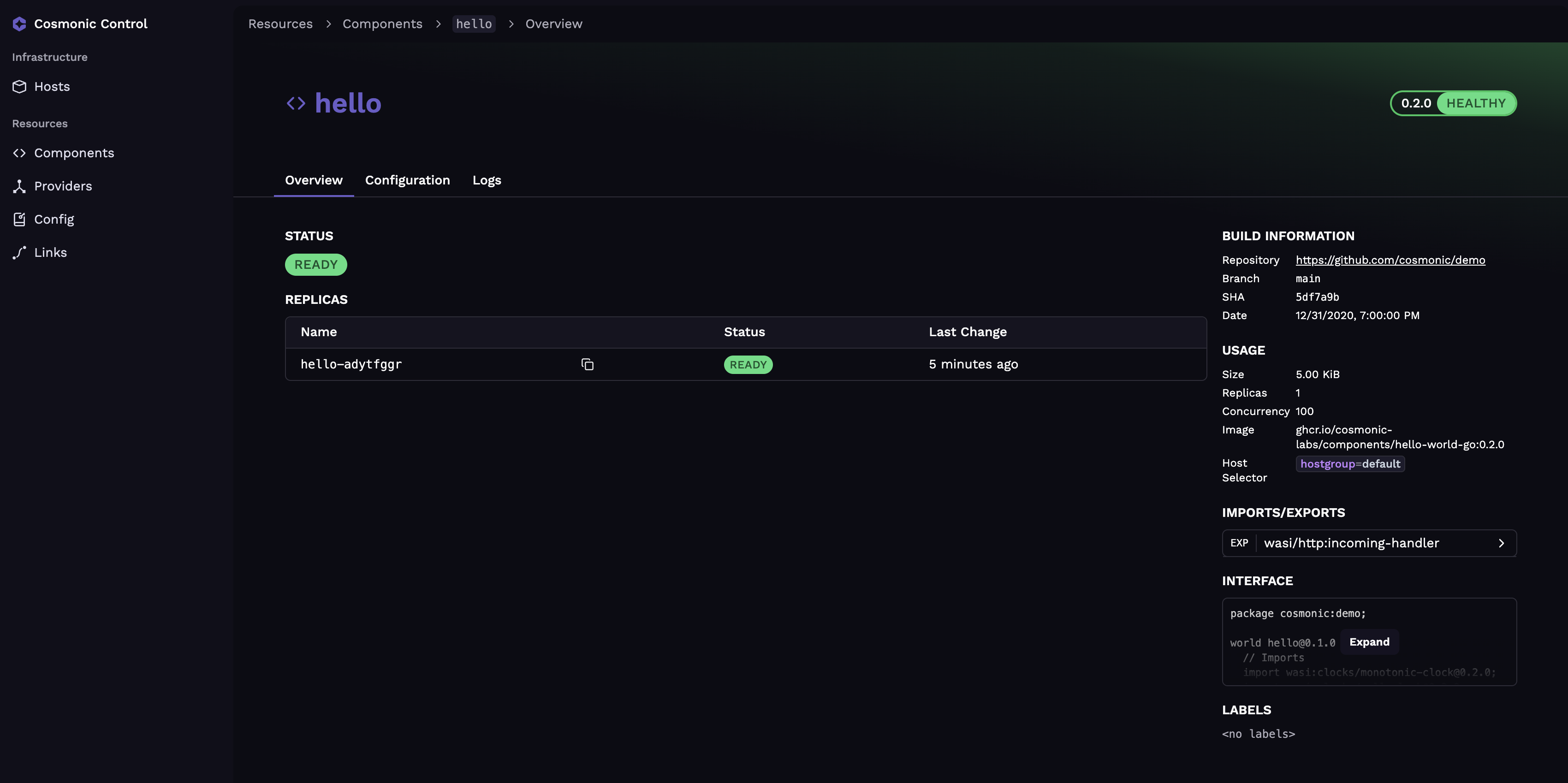Open the cosmonic/demo GitHub repository link
1568x783 pixels.
[1390, 260]
